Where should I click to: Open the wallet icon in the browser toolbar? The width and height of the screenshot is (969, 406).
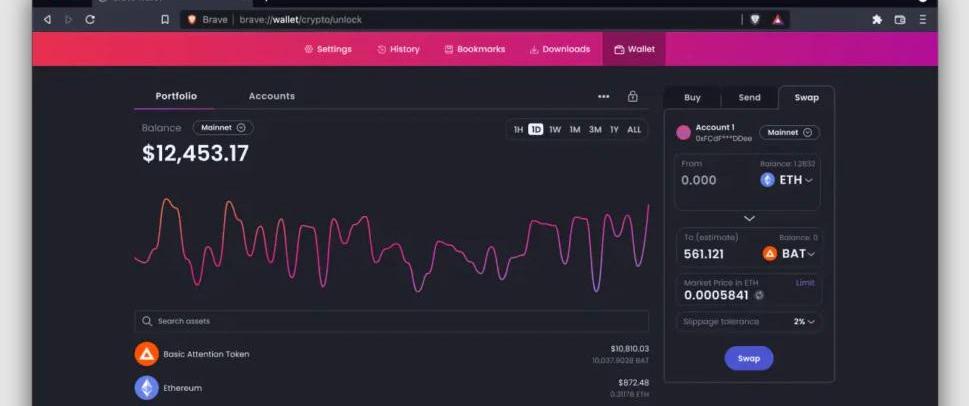[900, 20]
